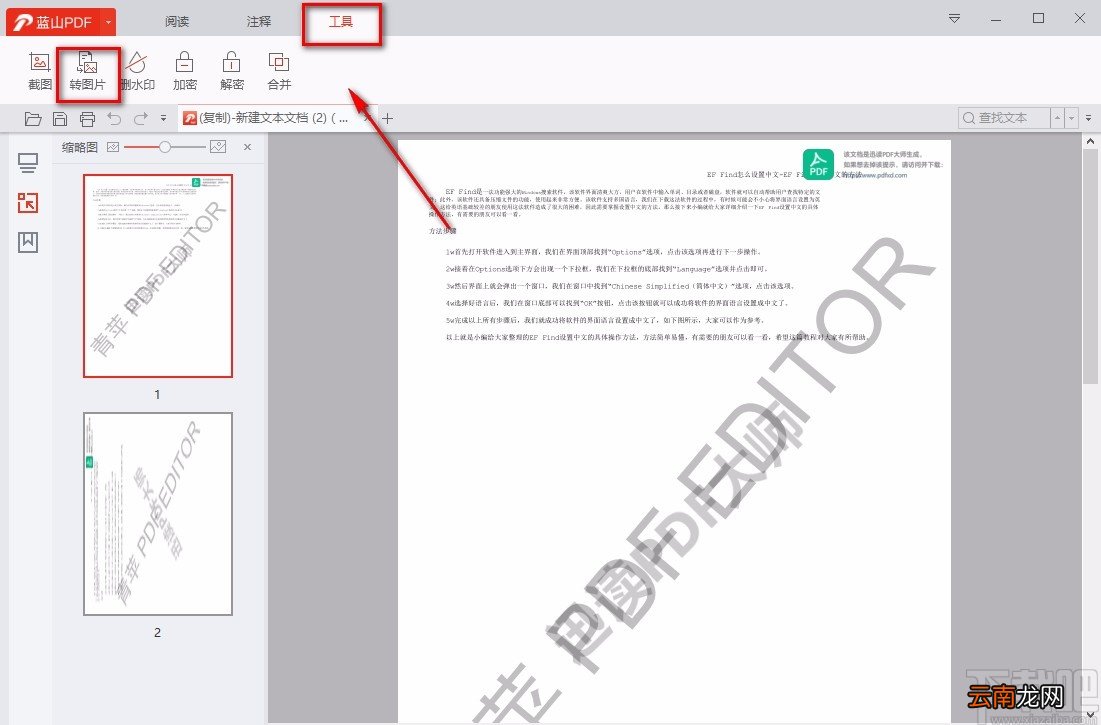1101x725 pixels.
Task: Click the 蓝山PDF logo button
Action: tap(53, 22)
